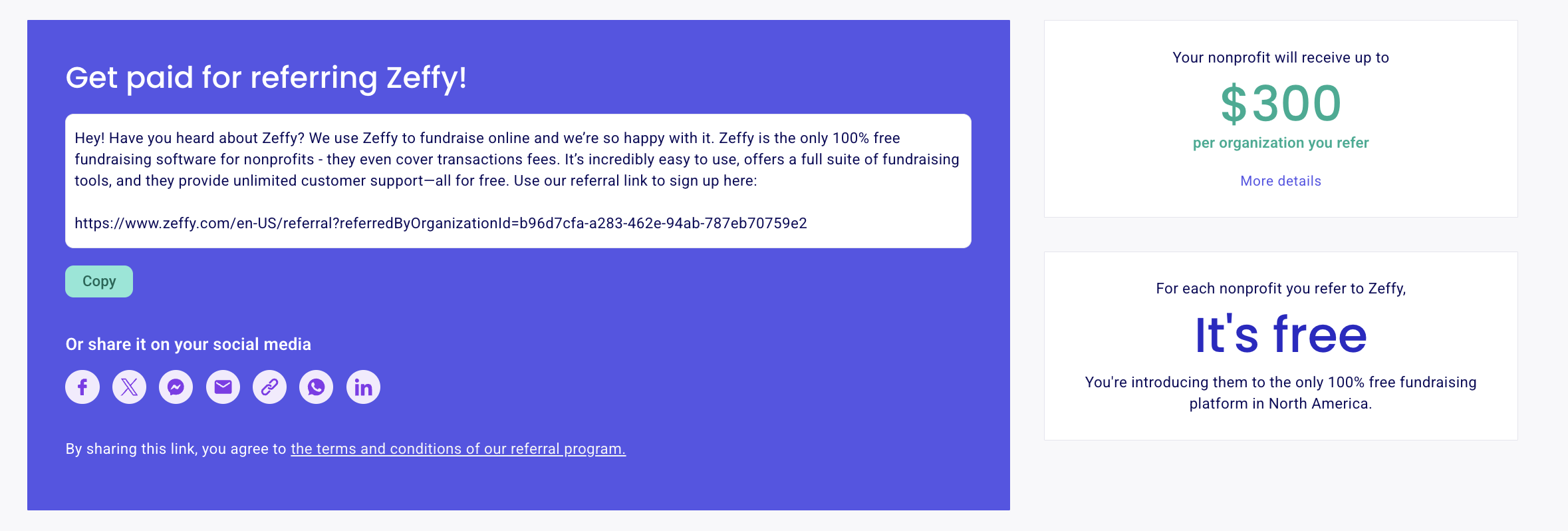Send referral via Messenger icon
Image resolution: width=1568 pixels, height=531 pixels.
(x=176, y=387)
